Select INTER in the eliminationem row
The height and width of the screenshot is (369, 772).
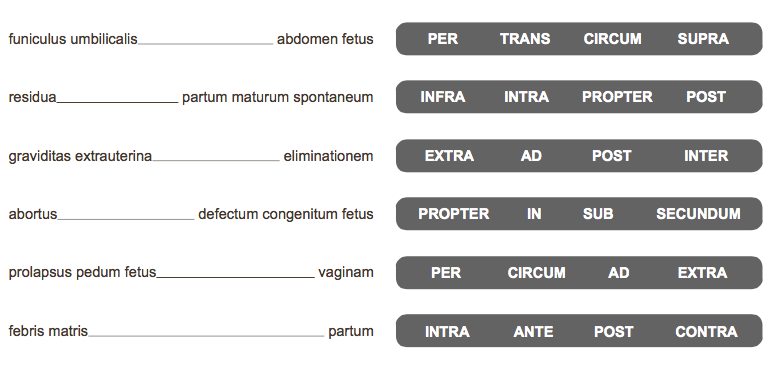[x=706, y=156]
